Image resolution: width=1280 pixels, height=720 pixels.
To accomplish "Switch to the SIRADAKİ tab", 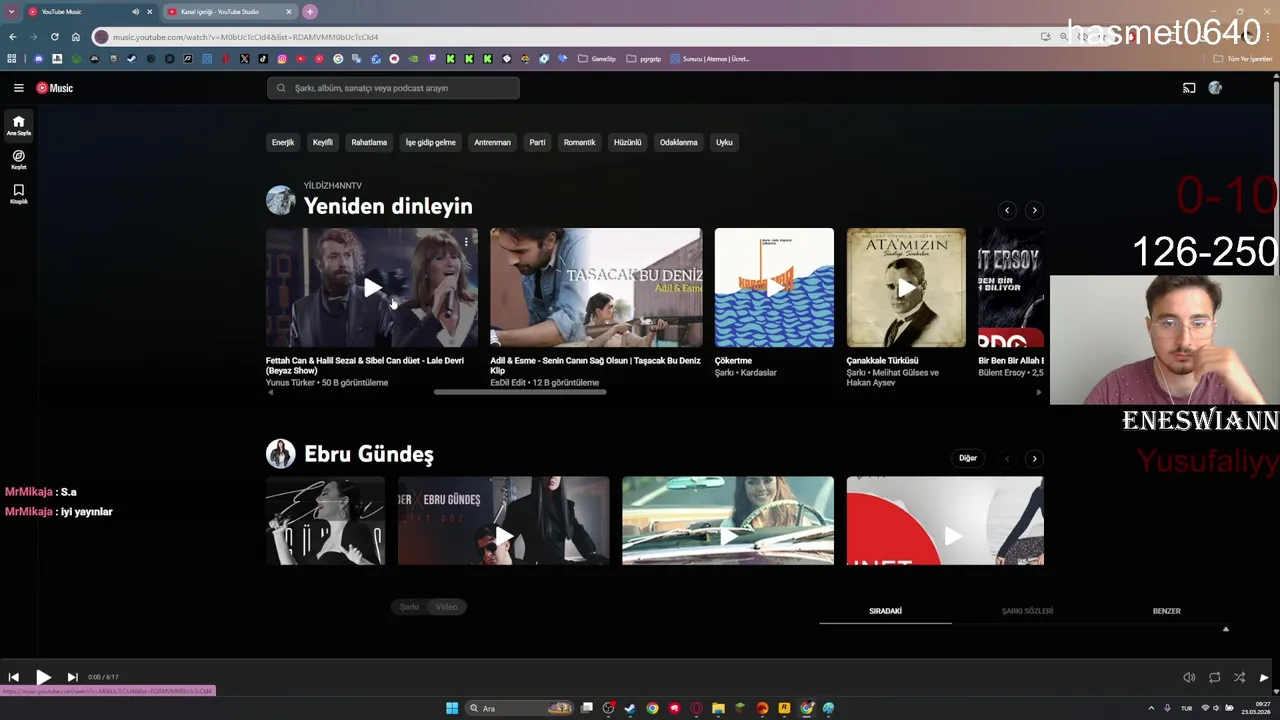I will tap(885, 611).
